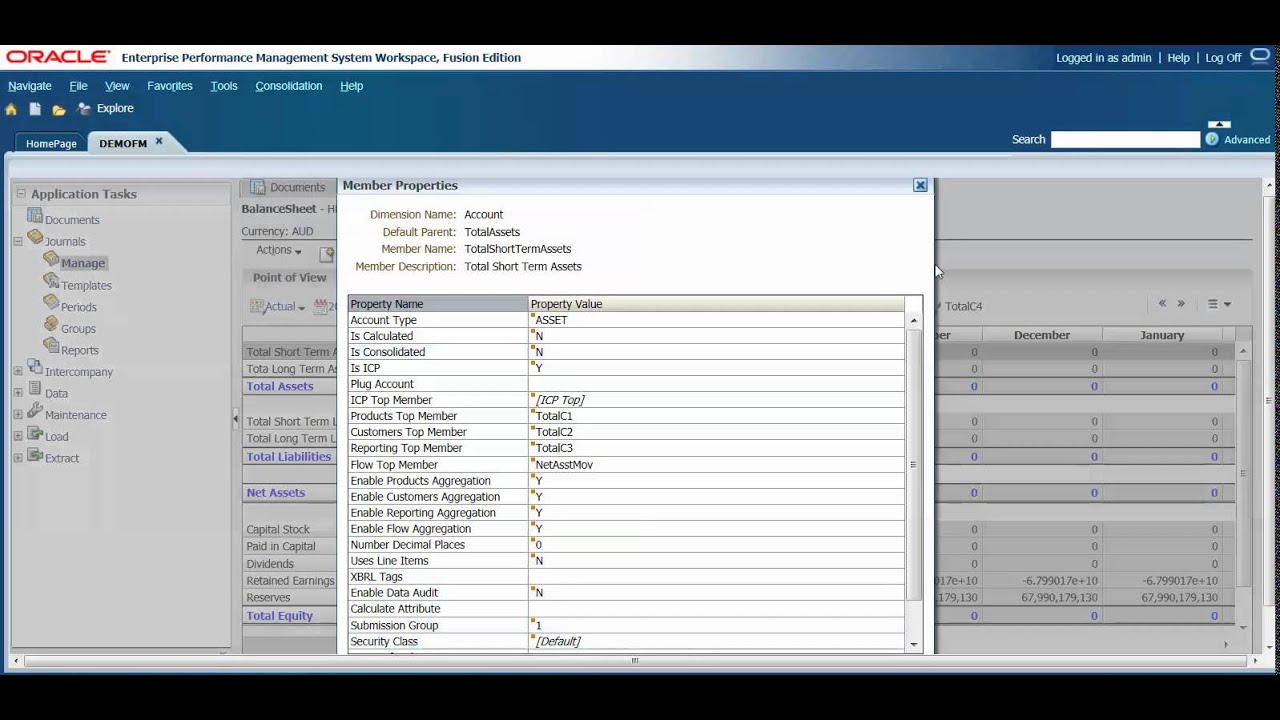Image resolution: width=1280 pixels, height=720 pixels.
Task: Select the Flow Top Member value NetAsstMov
Action: 564,465
